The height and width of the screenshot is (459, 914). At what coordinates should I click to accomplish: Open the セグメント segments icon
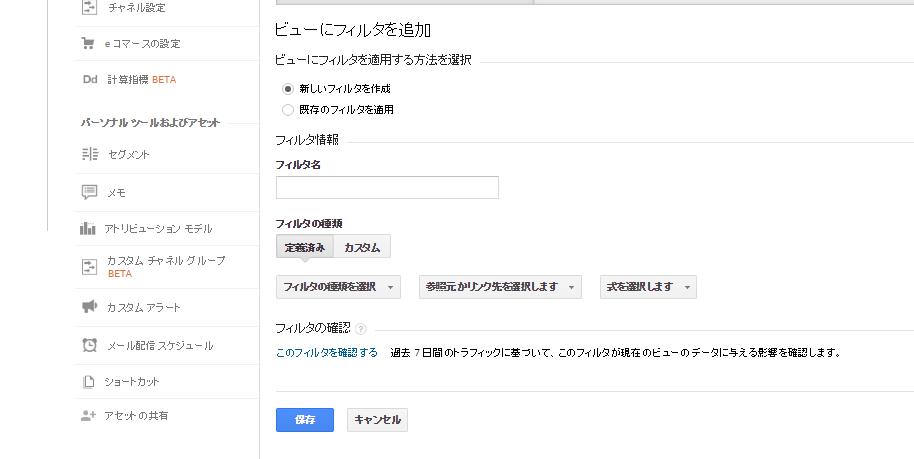[90, 154]
